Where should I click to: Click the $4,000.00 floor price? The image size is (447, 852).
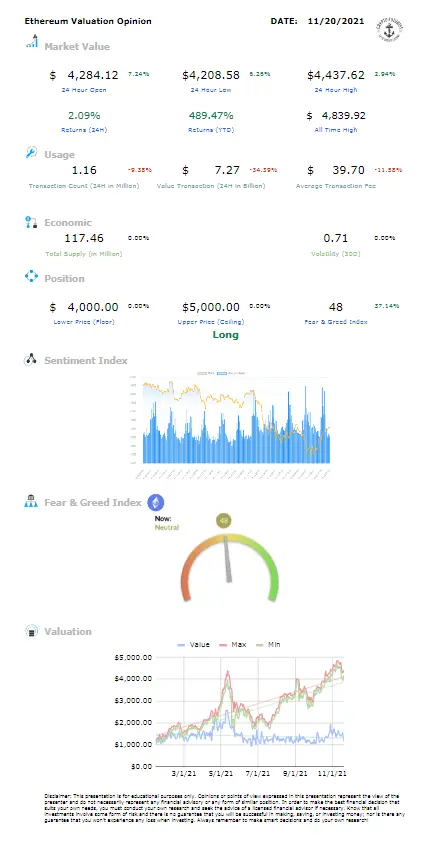pos(84,308)
